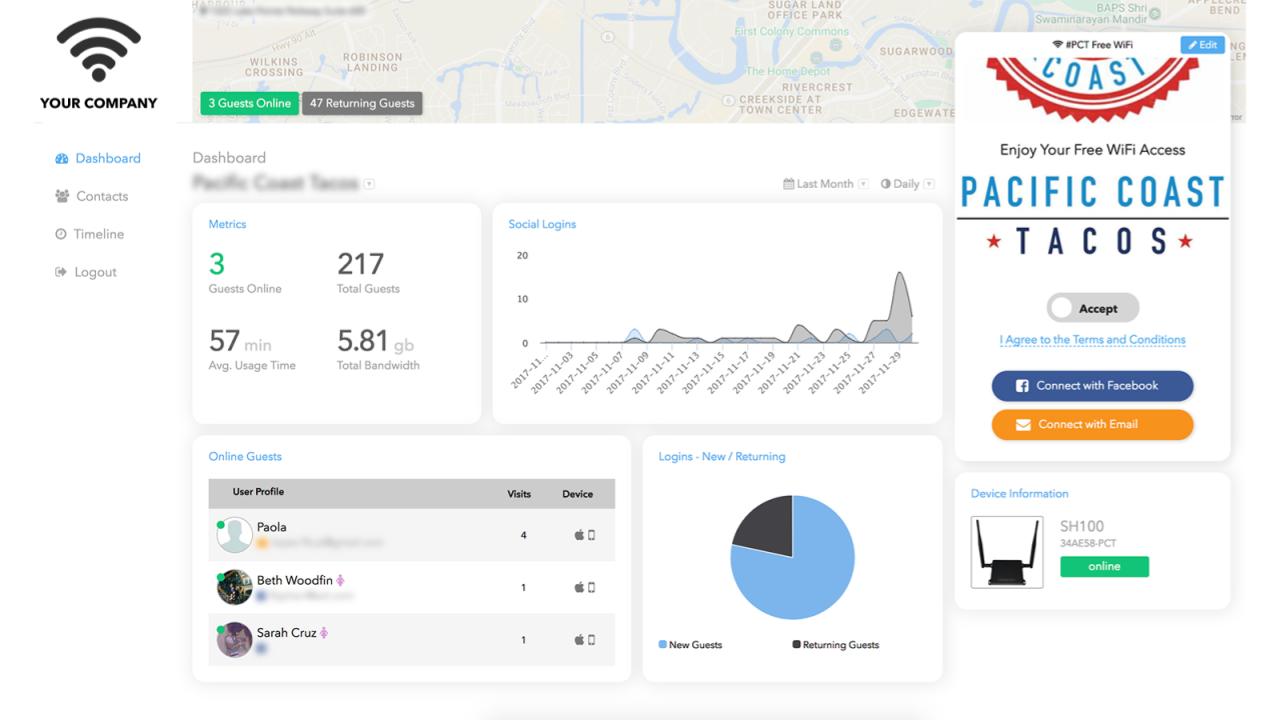Open the Terms and Conditions link
The image size is (1280, 720).
(x=1092, y=340)
